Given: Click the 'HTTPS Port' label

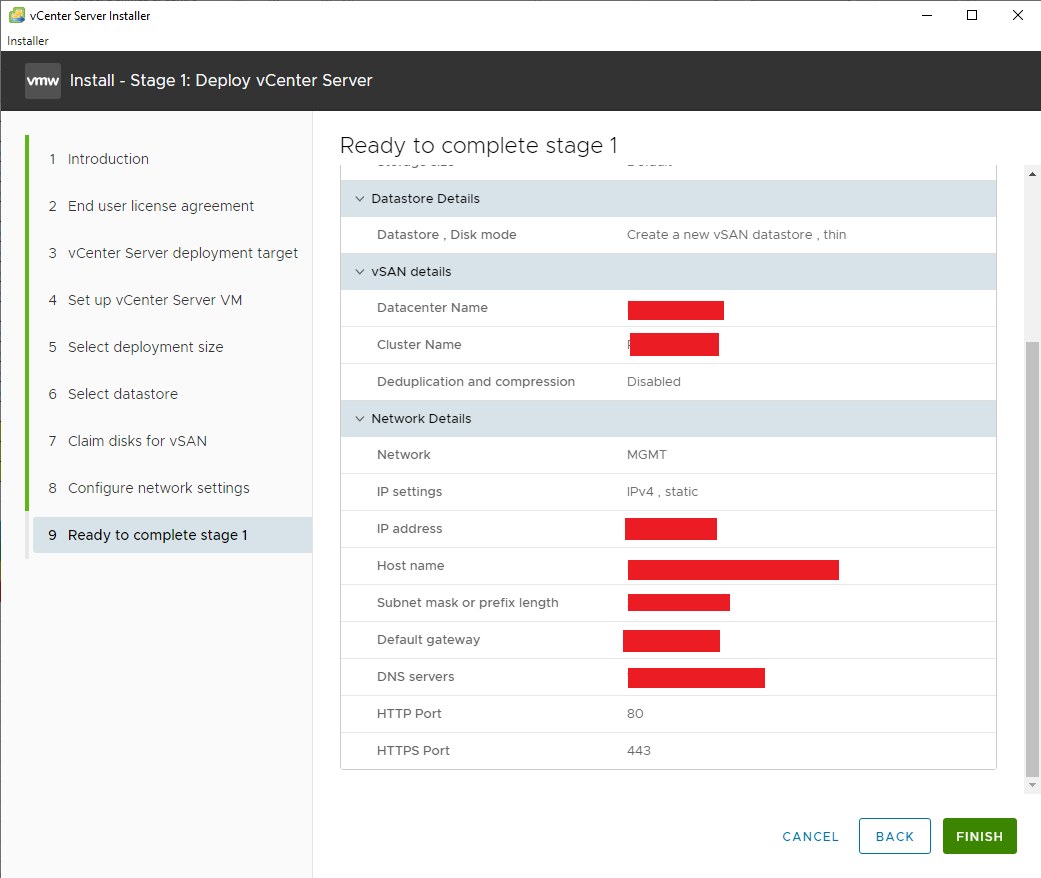Looking at the screenshot, I should coord(413,750).
